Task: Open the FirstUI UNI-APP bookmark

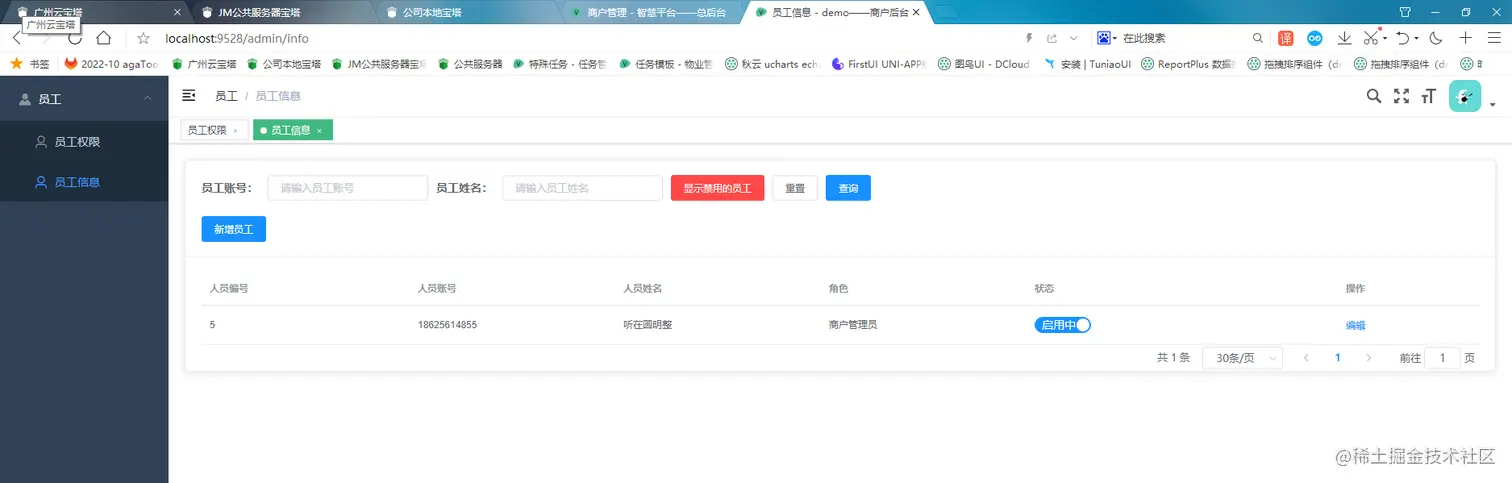Action: tap(879, 63)
